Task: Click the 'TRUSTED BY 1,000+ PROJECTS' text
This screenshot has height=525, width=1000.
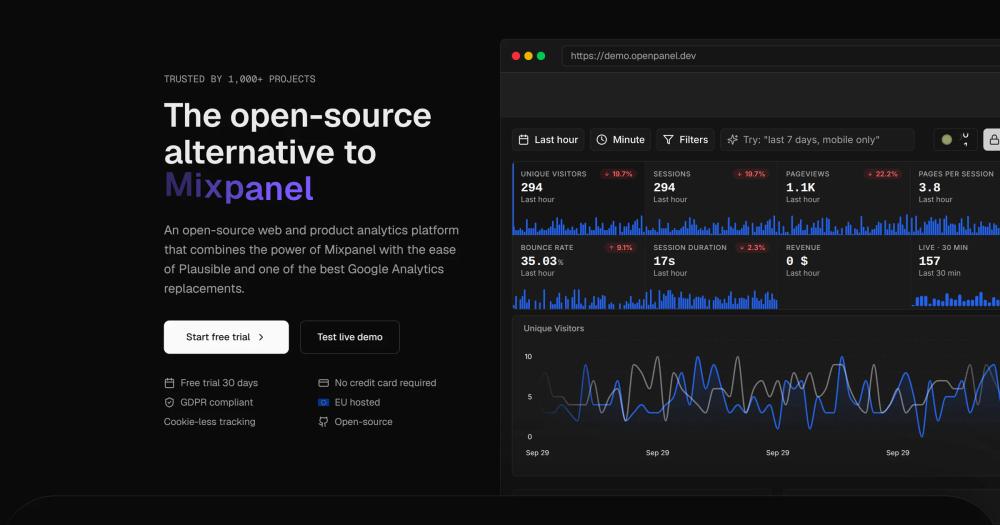Action: [x=240, y=79]
